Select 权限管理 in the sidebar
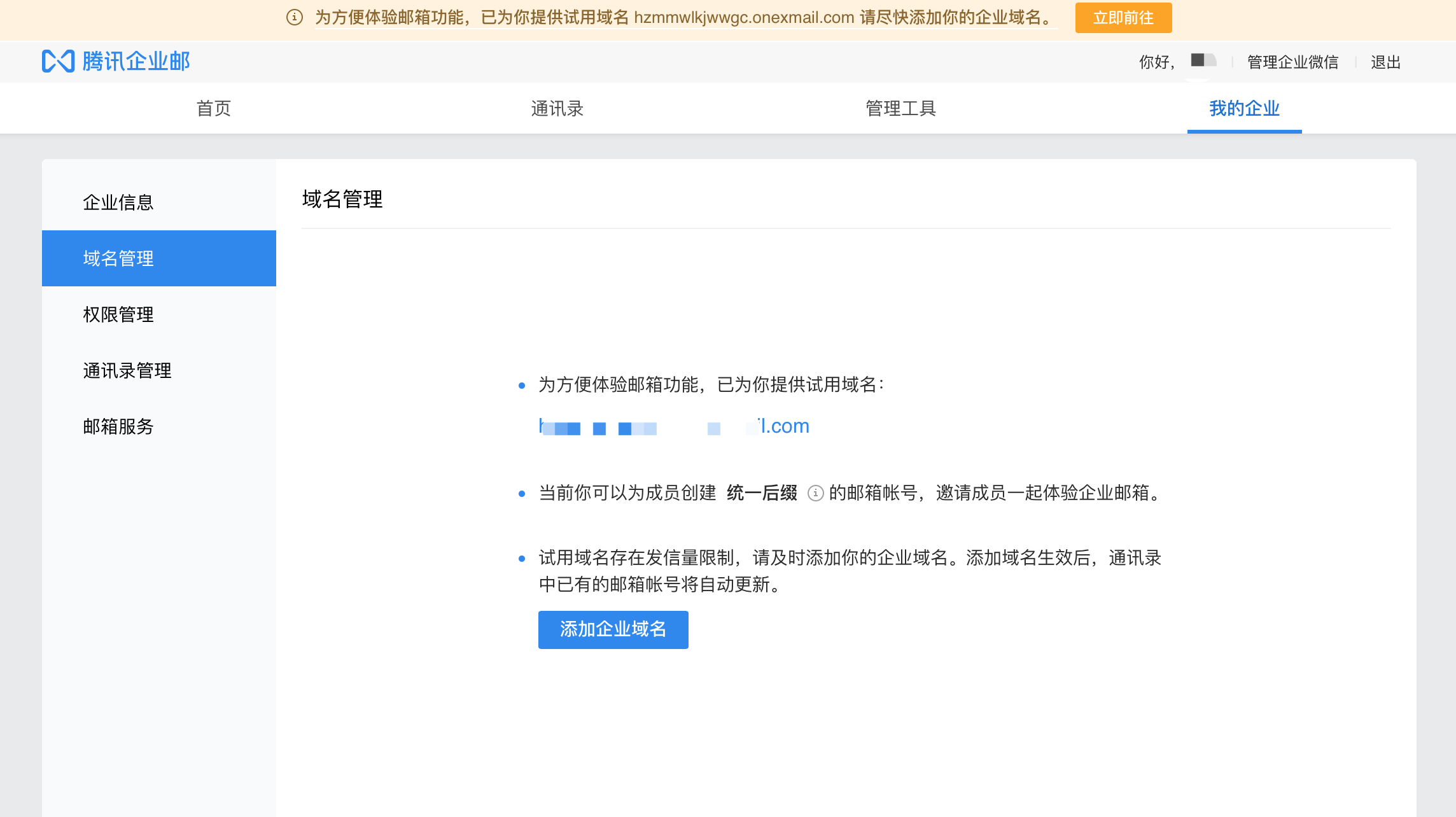Image resolution: width=1456 pixels, height=817 pixels. pyautogui.click(x=118, y=314)
